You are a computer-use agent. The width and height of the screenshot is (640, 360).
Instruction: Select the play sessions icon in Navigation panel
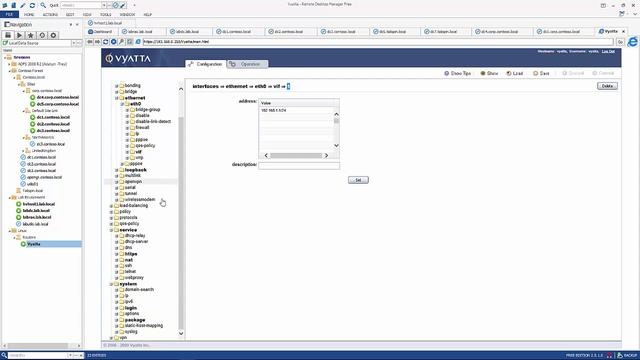tap(19, 36)
